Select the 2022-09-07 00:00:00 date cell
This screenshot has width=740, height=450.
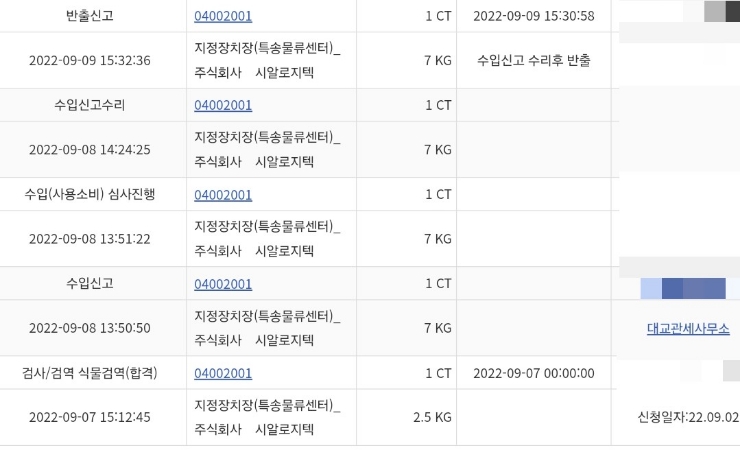pyautogui.click(x=534, y=373)
